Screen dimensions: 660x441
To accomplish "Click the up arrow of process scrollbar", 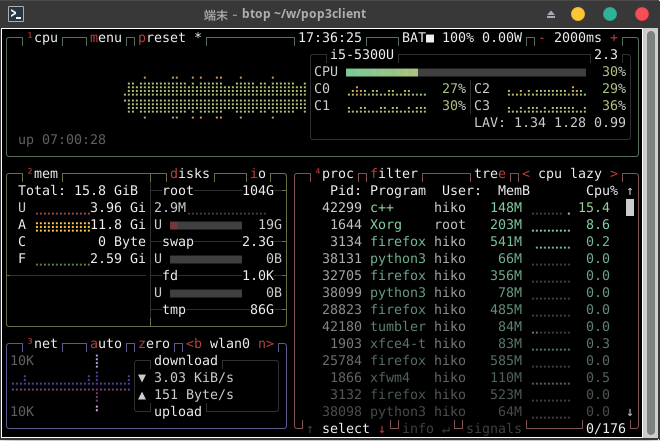I will coord(630,191).
